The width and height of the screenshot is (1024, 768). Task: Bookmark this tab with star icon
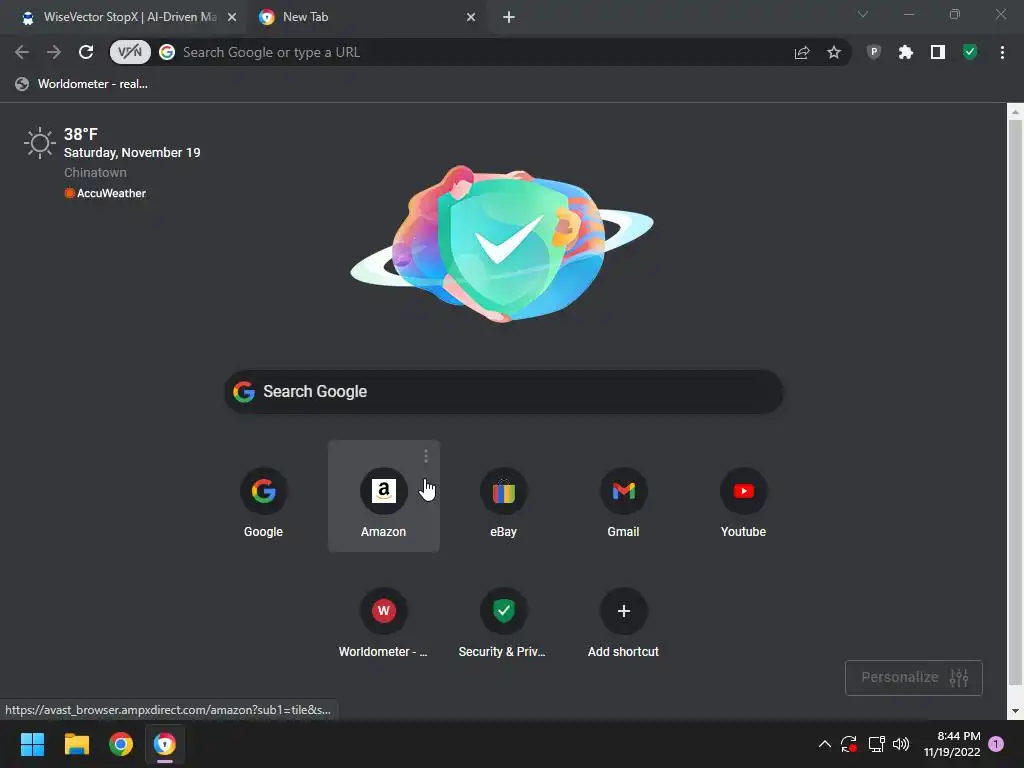[x=834, y=52]
